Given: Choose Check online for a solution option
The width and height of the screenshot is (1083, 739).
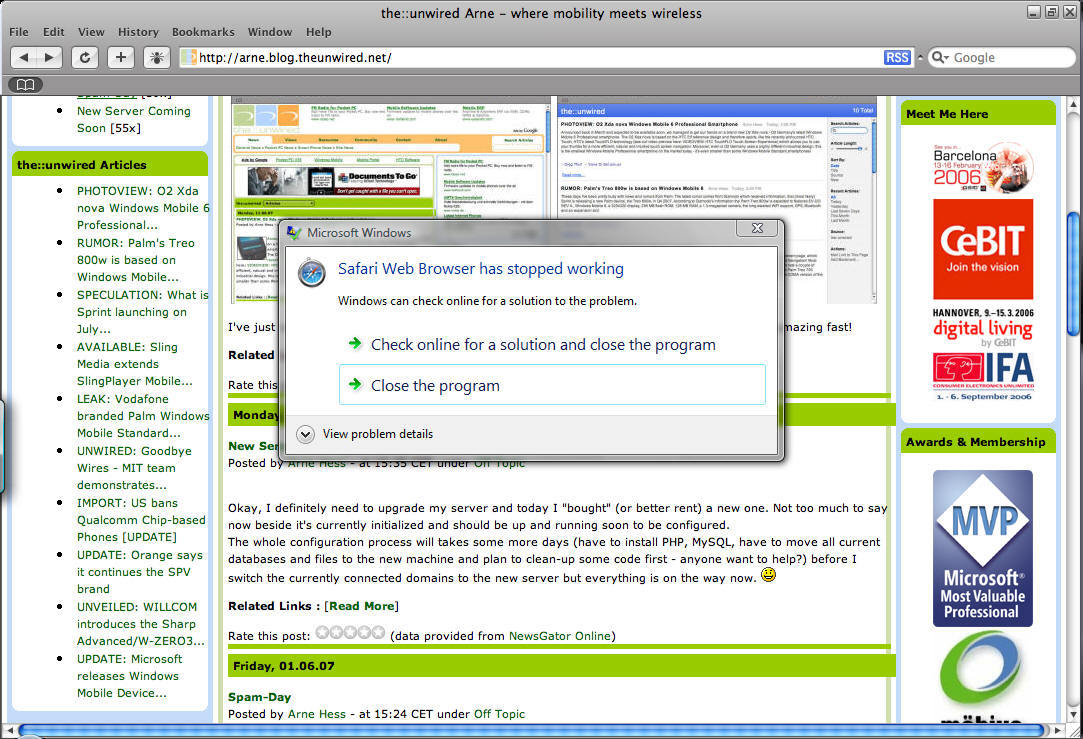Looking at the screenshot, I should (543, 344).
